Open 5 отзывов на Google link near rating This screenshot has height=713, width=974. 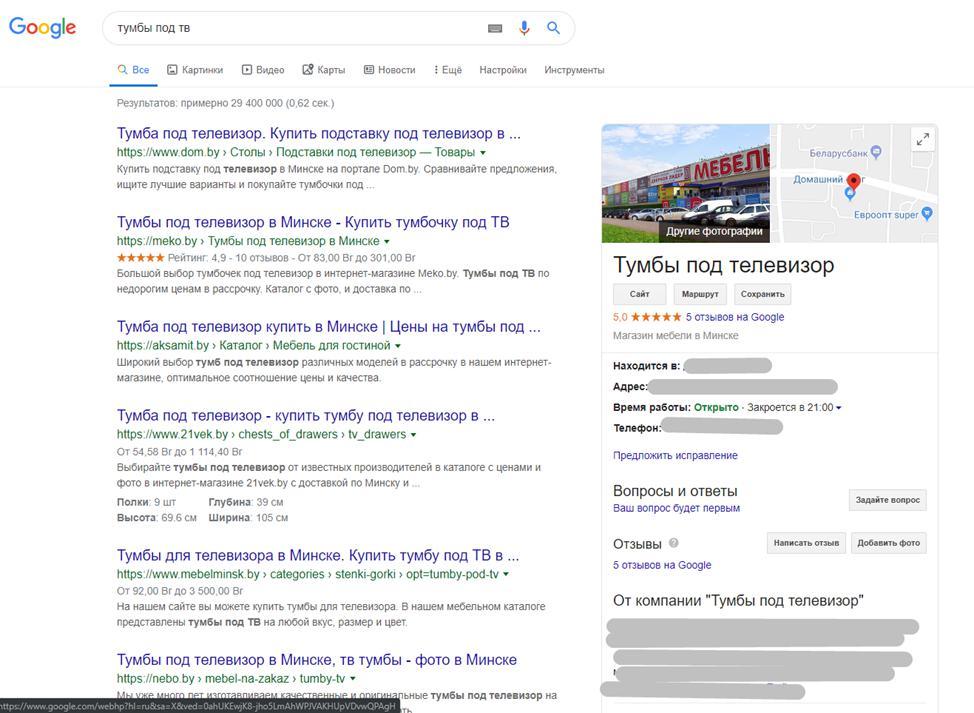point(735,317)
